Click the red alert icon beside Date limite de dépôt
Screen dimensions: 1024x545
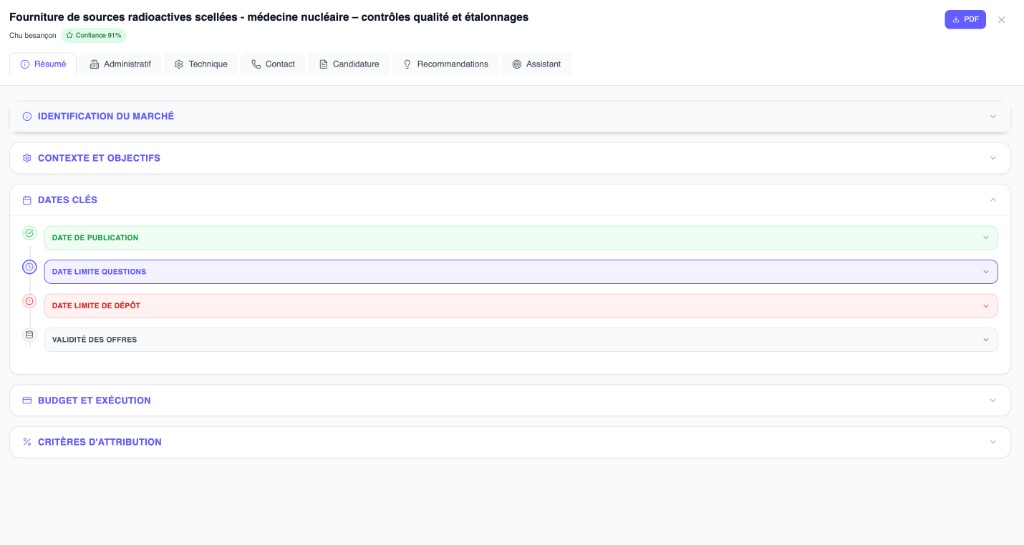pos(29,301)
